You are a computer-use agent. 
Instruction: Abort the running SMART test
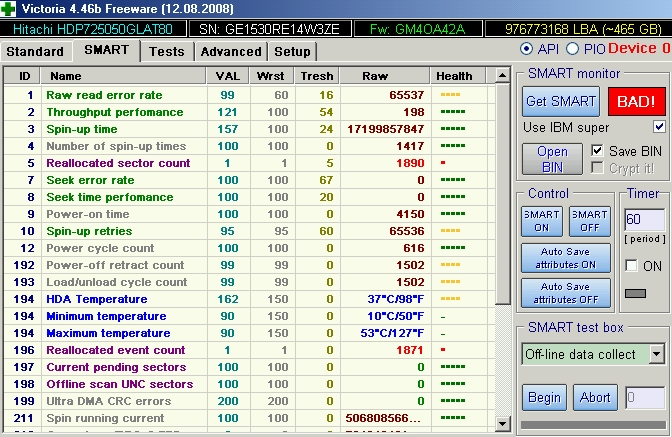pyautogui.click(x=595, y=397)
